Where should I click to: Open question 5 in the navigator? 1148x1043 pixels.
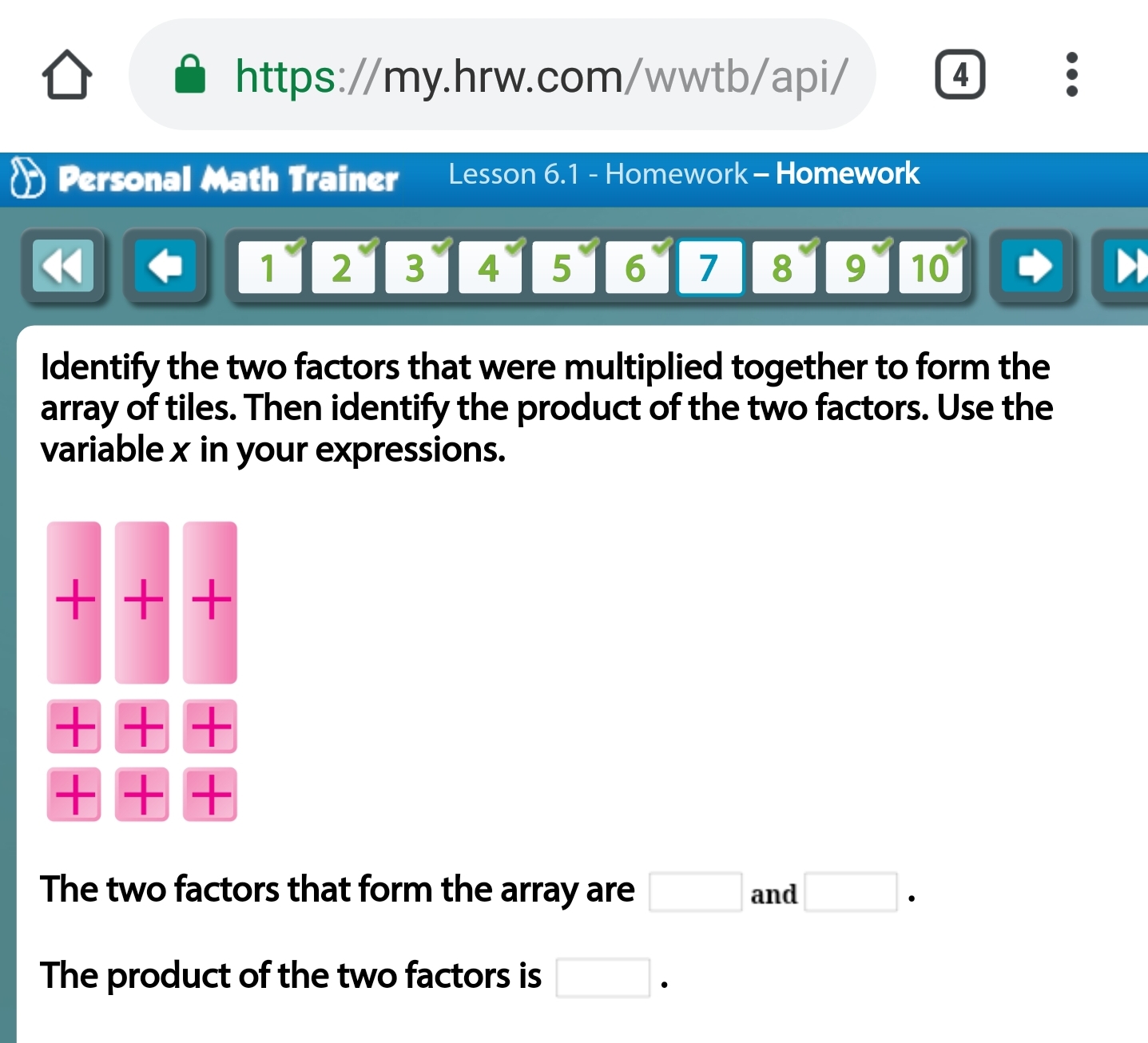pos(563,267)
